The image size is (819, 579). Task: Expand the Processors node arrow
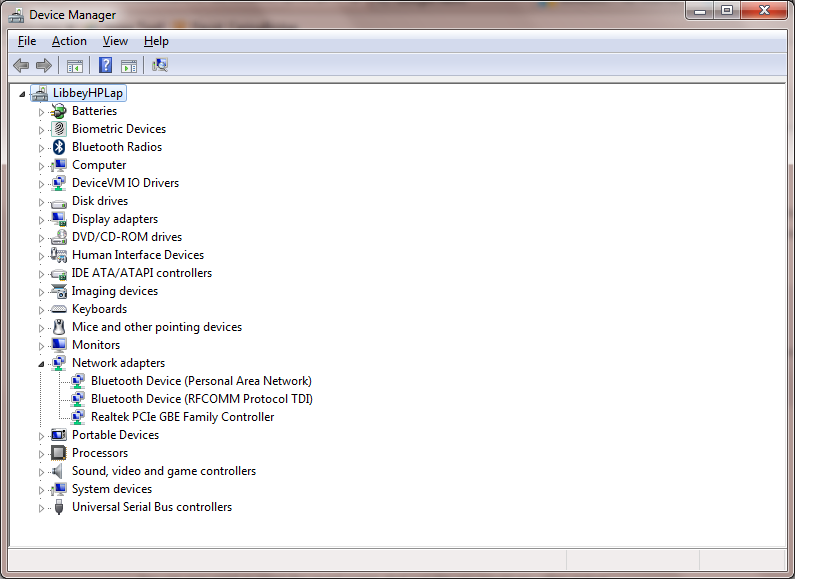(x=41, y=454)
